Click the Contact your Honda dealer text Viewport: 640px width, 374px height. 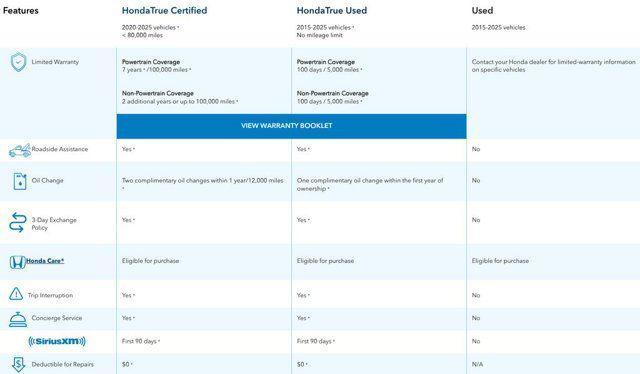[x=553, y=66]
